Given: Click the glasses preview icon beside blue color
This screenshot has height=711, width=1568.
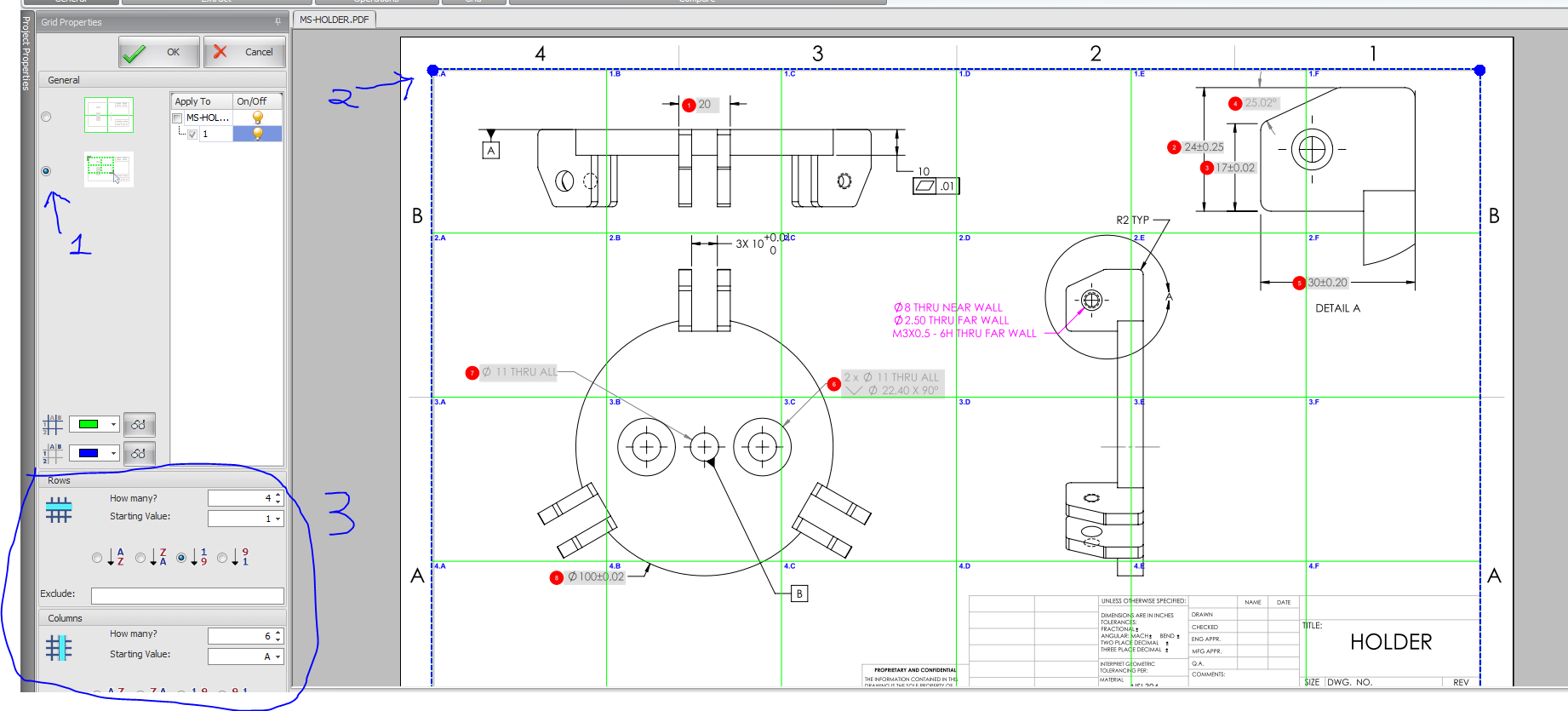Looking at the screenshot, I should coord(139,453).
